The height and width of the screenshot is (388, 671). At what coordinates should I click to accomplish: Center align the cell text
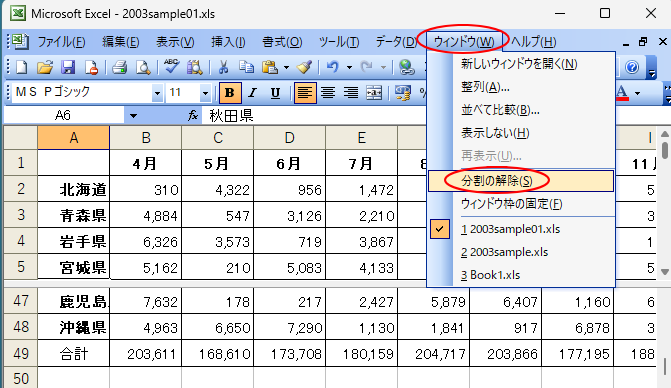328,92
